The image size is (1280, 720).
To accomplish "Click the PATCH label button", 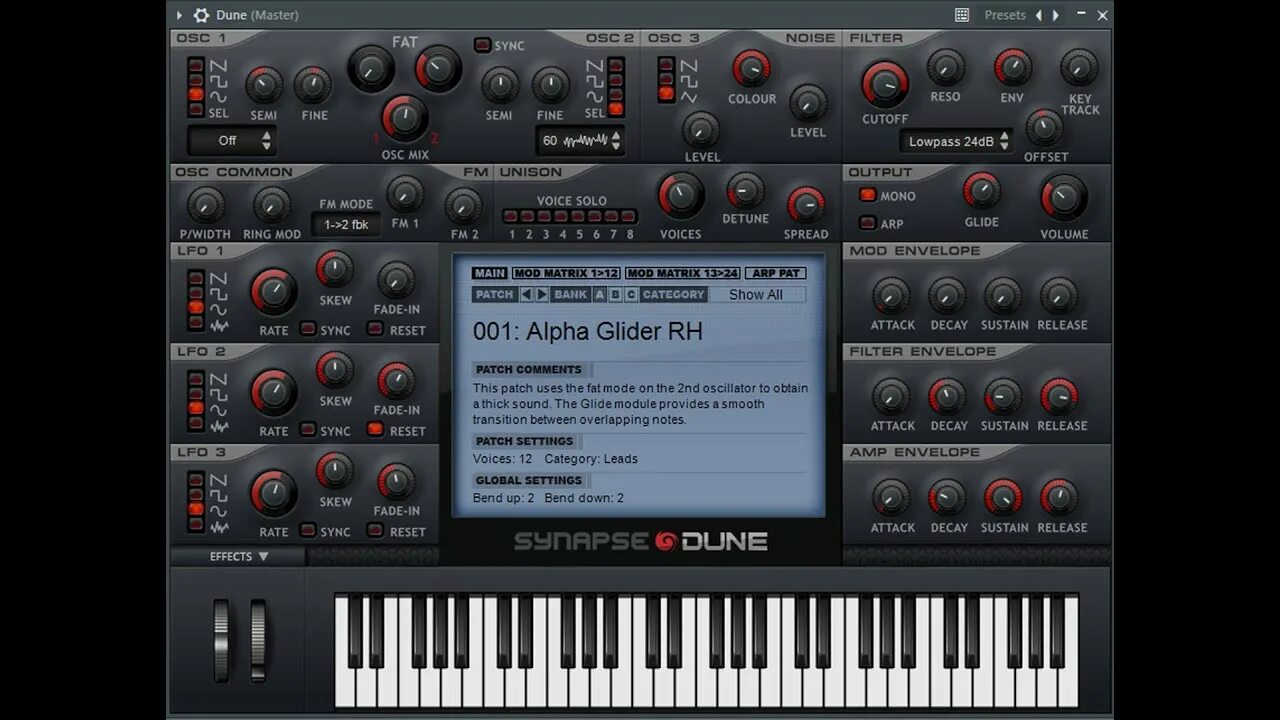I will tap(494, 295).
